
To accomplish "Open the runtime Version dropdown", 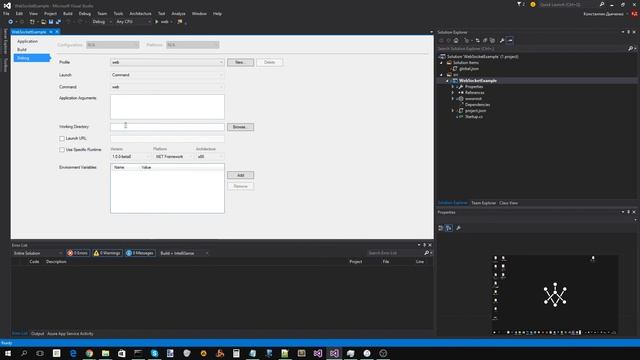I will click(x=131, y=157).
